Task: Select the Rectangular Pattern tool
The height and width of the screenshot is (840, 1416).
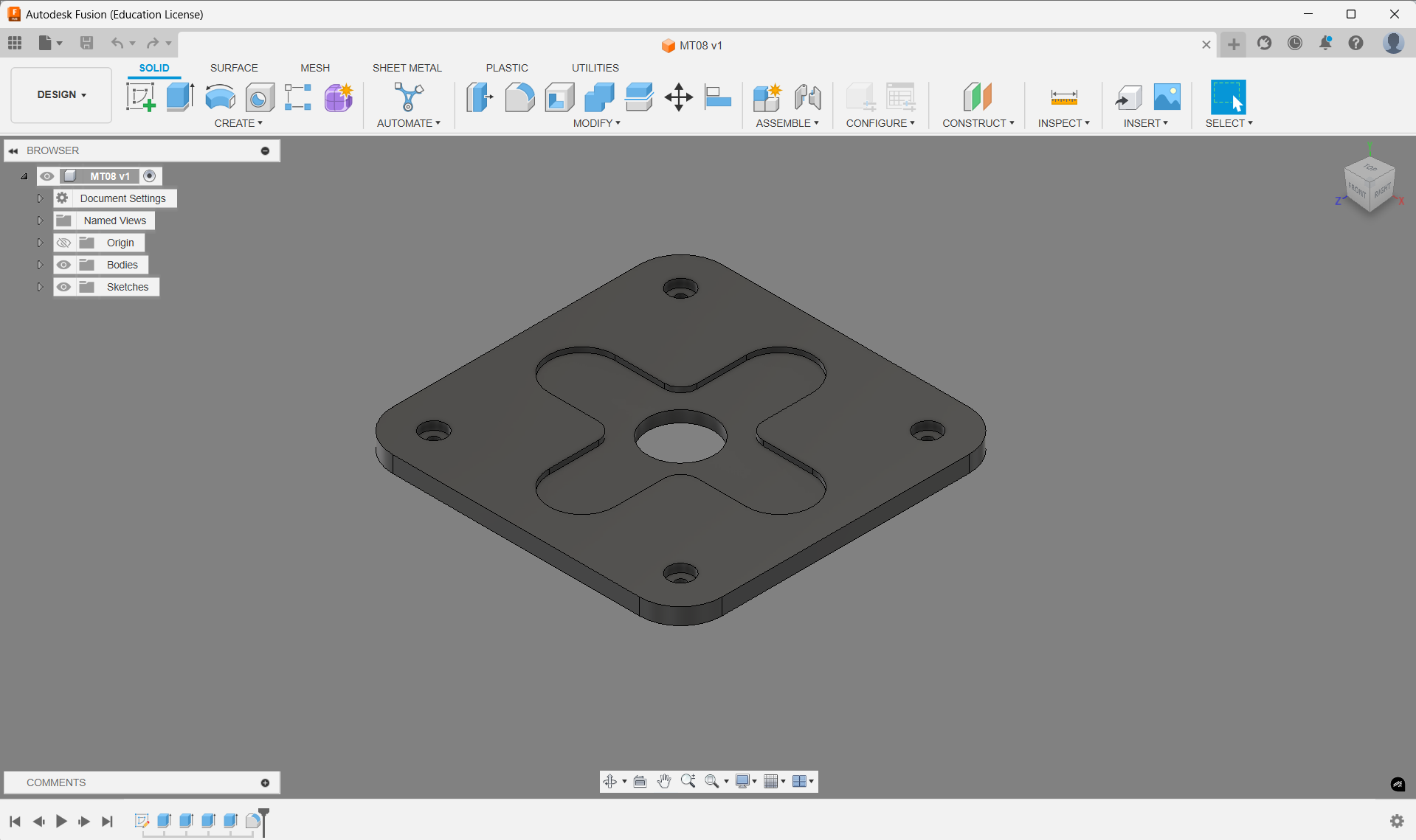Action: pyautogui.click(x=298, y=97)
